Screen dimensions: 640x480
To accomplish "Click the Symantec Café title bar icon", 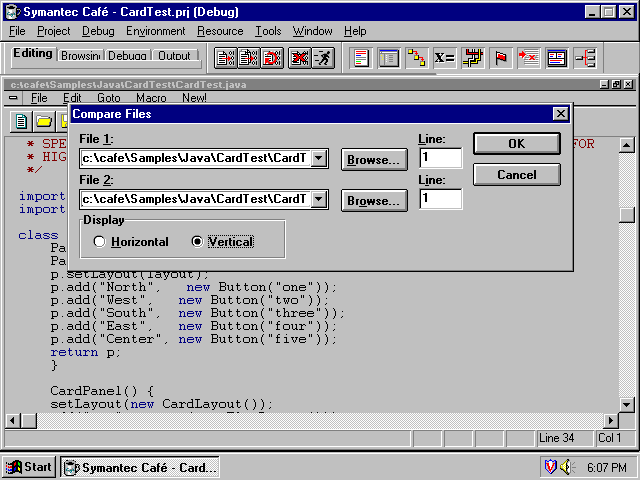I will click(13, 12).
